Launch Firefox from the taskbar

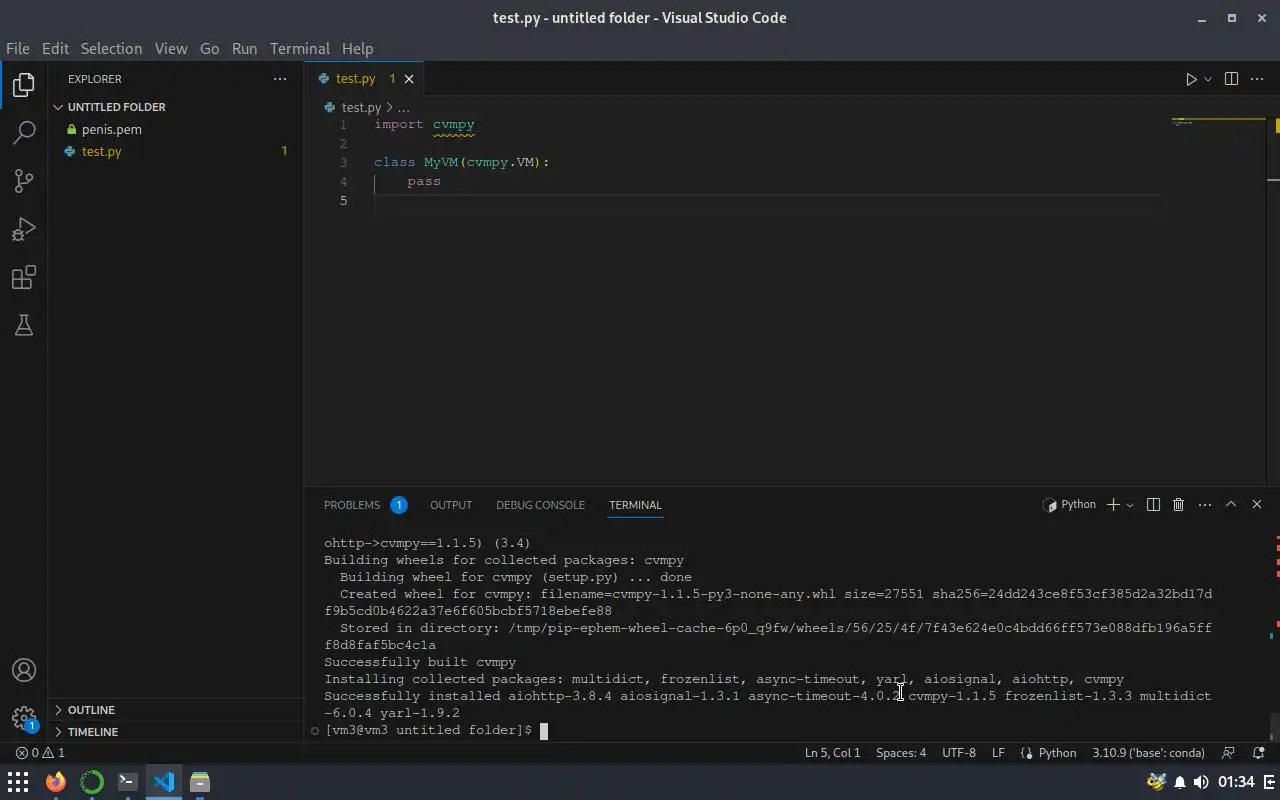(x=55, y=782)
